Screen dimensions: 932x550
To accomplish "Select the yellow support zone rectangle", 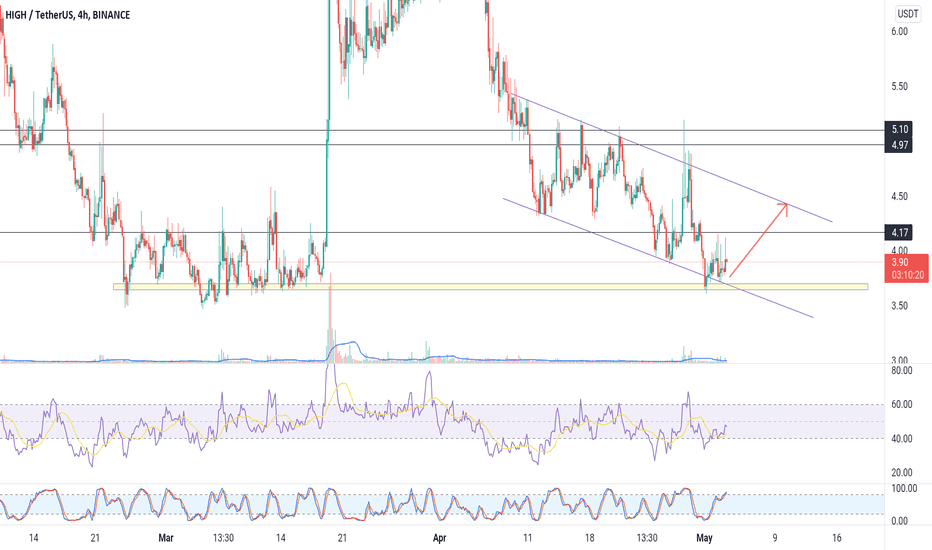I will coord(490,287).
